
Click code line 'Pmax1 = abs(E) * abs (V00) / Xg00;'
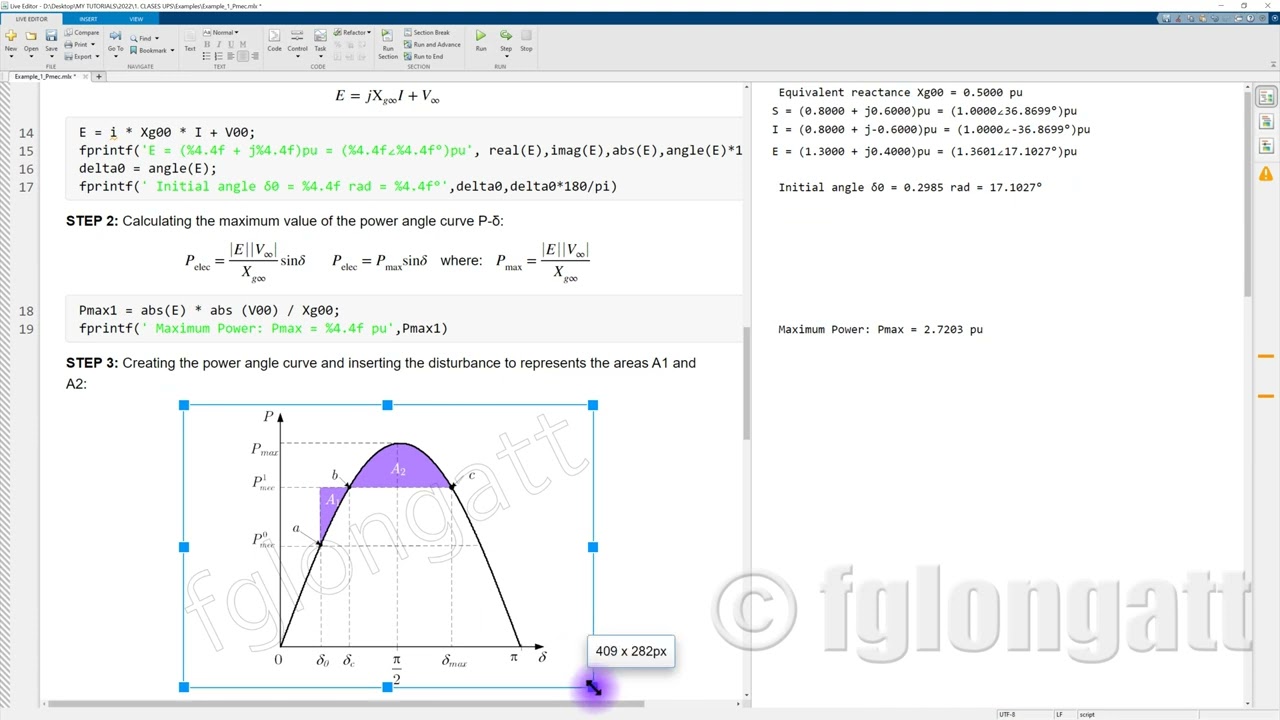coord(209,310)
